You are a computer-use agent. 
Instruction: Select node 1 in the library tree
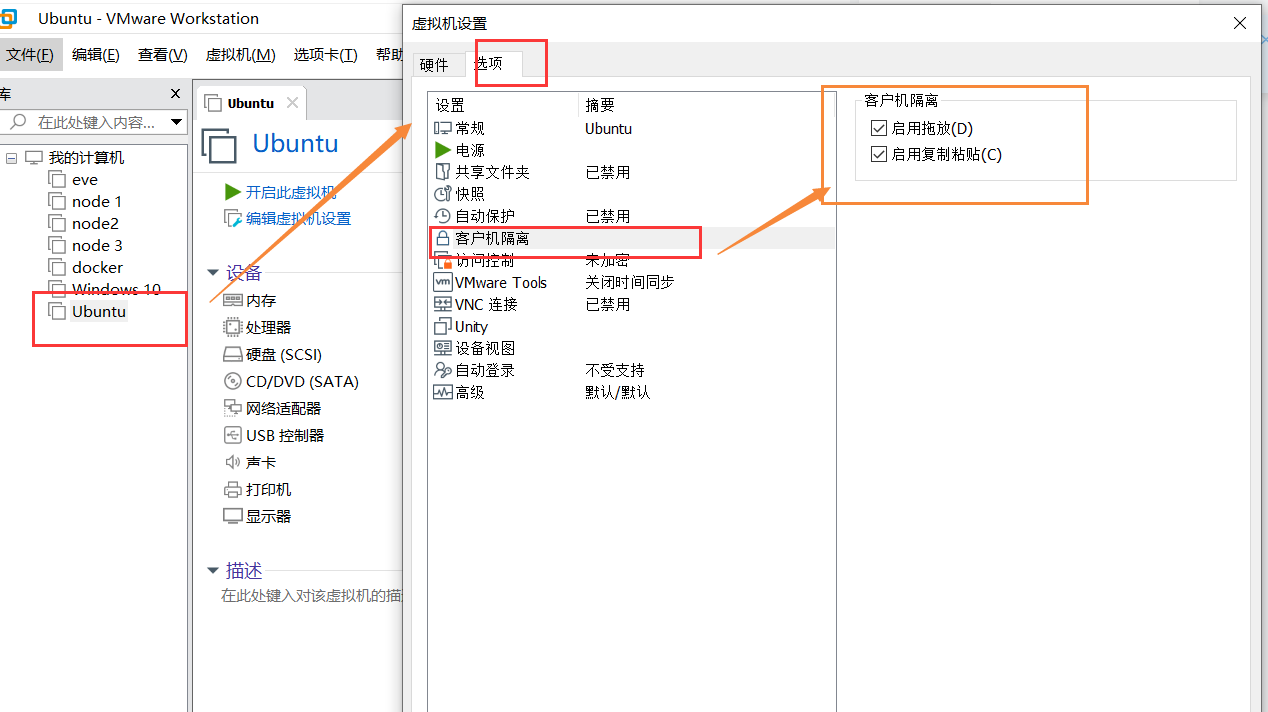click(x=97, y=202)
